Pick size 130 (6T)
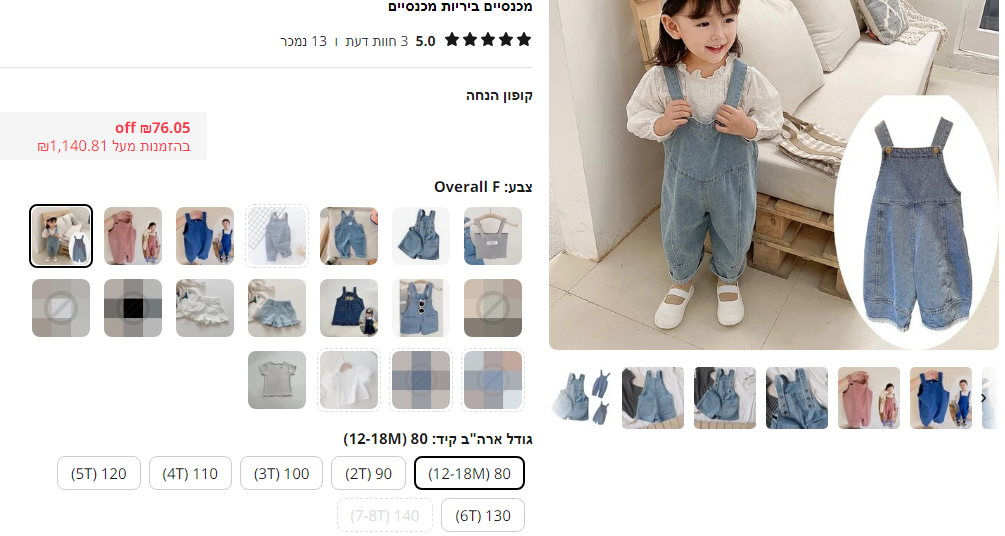 [x=483, y=515]
